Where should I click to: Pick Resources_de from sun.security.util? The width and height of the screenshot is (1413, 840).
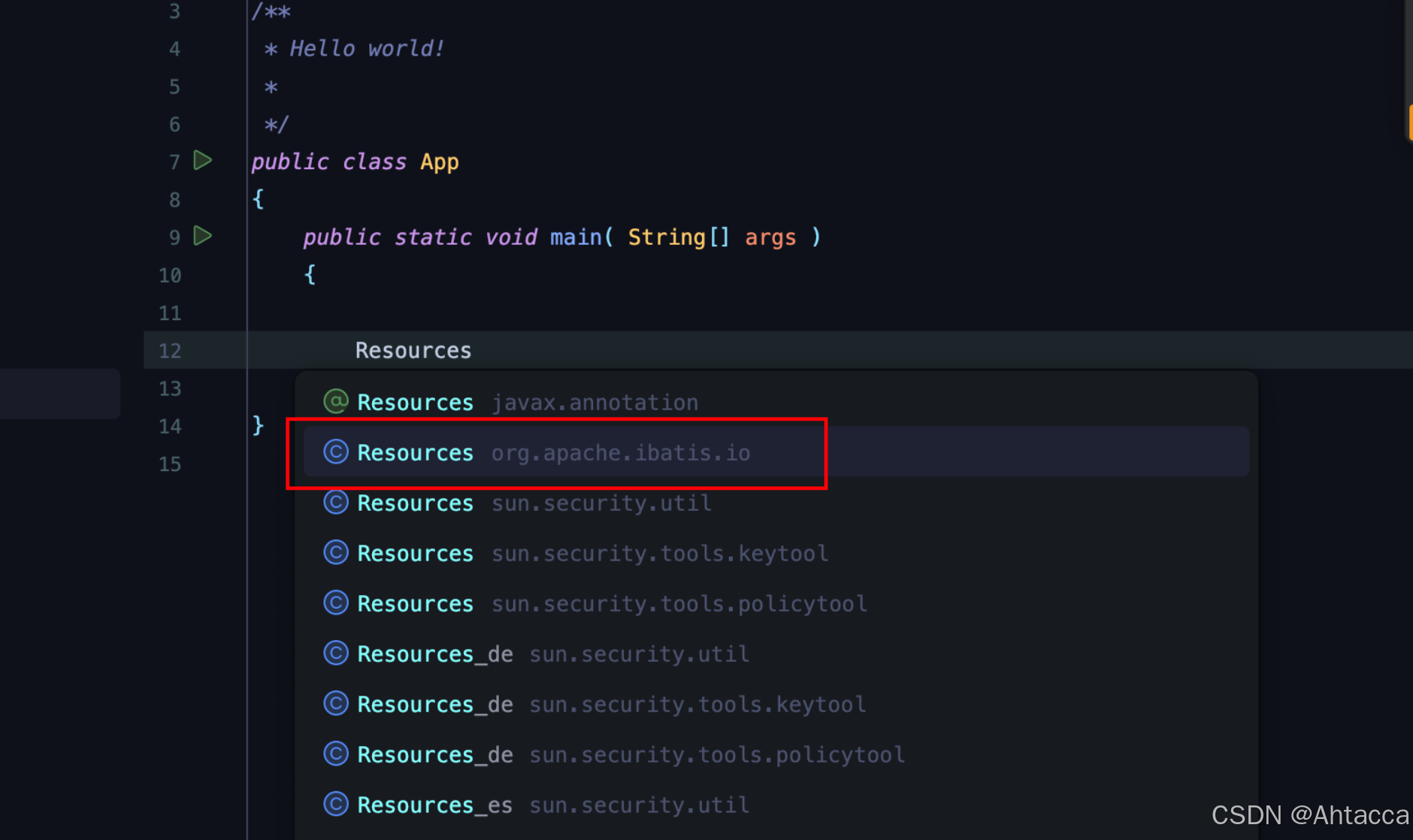[776, 654]
